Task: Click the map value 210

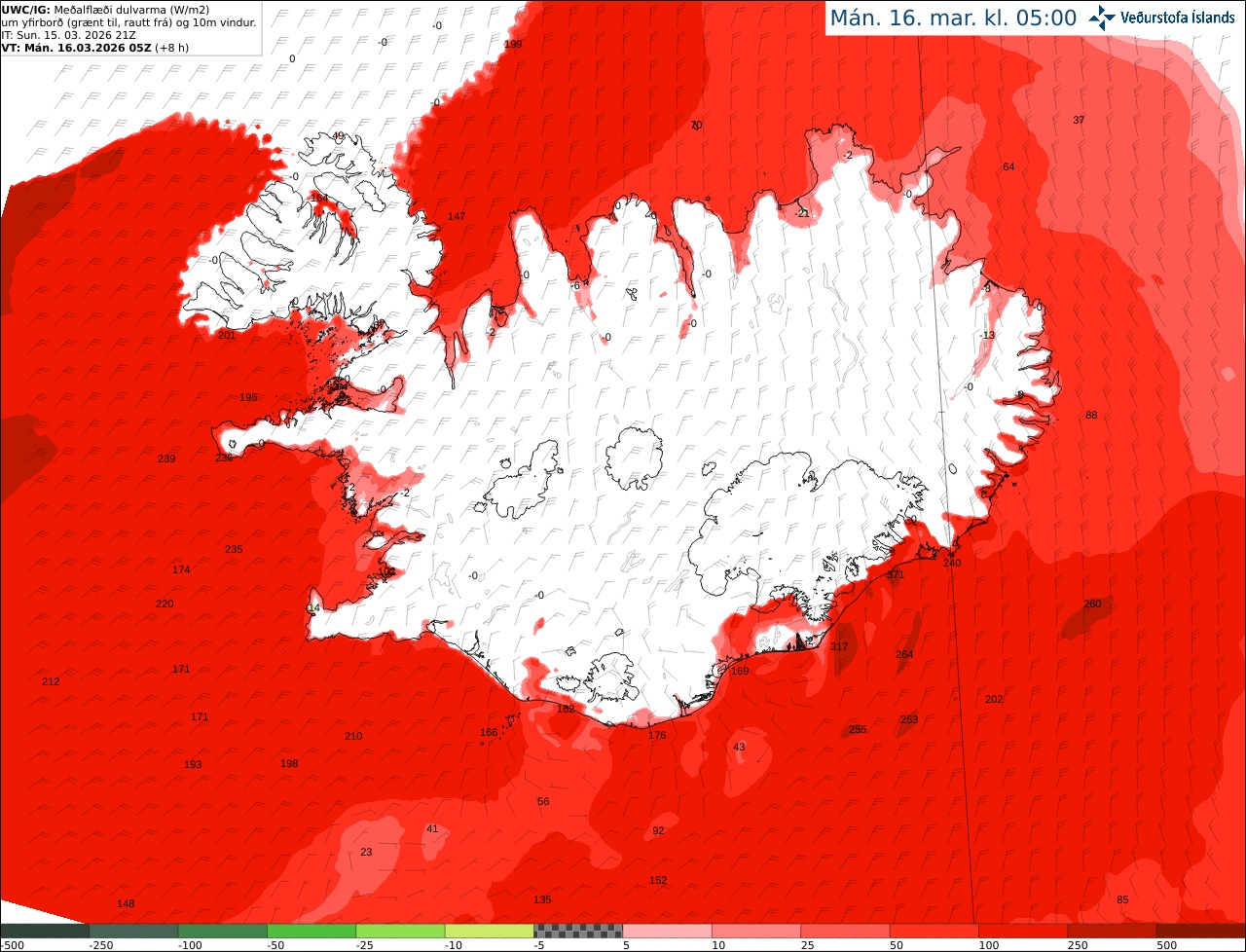Action: point(353,737)
